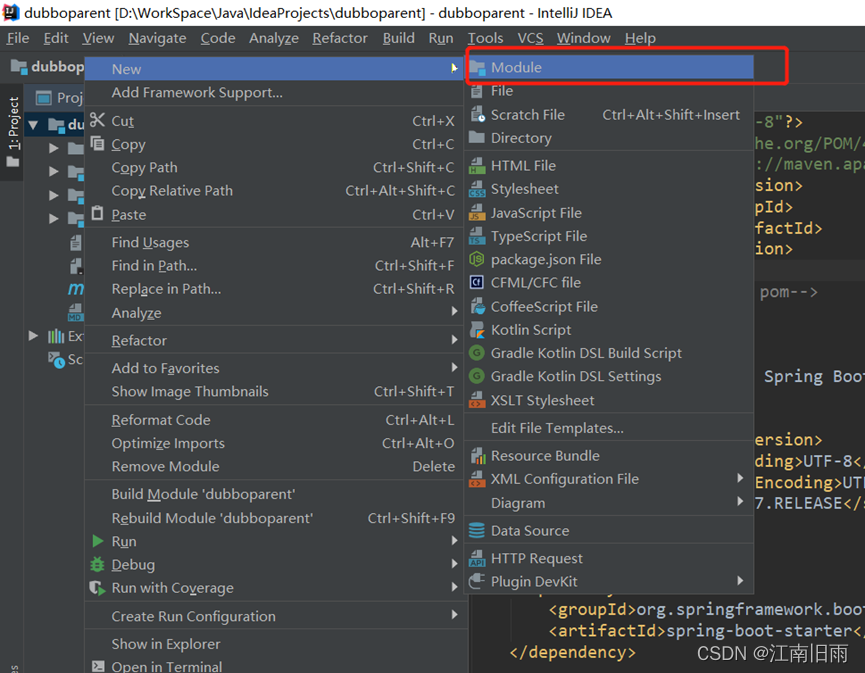Click the green Debug bug icon

pos(97,564)
